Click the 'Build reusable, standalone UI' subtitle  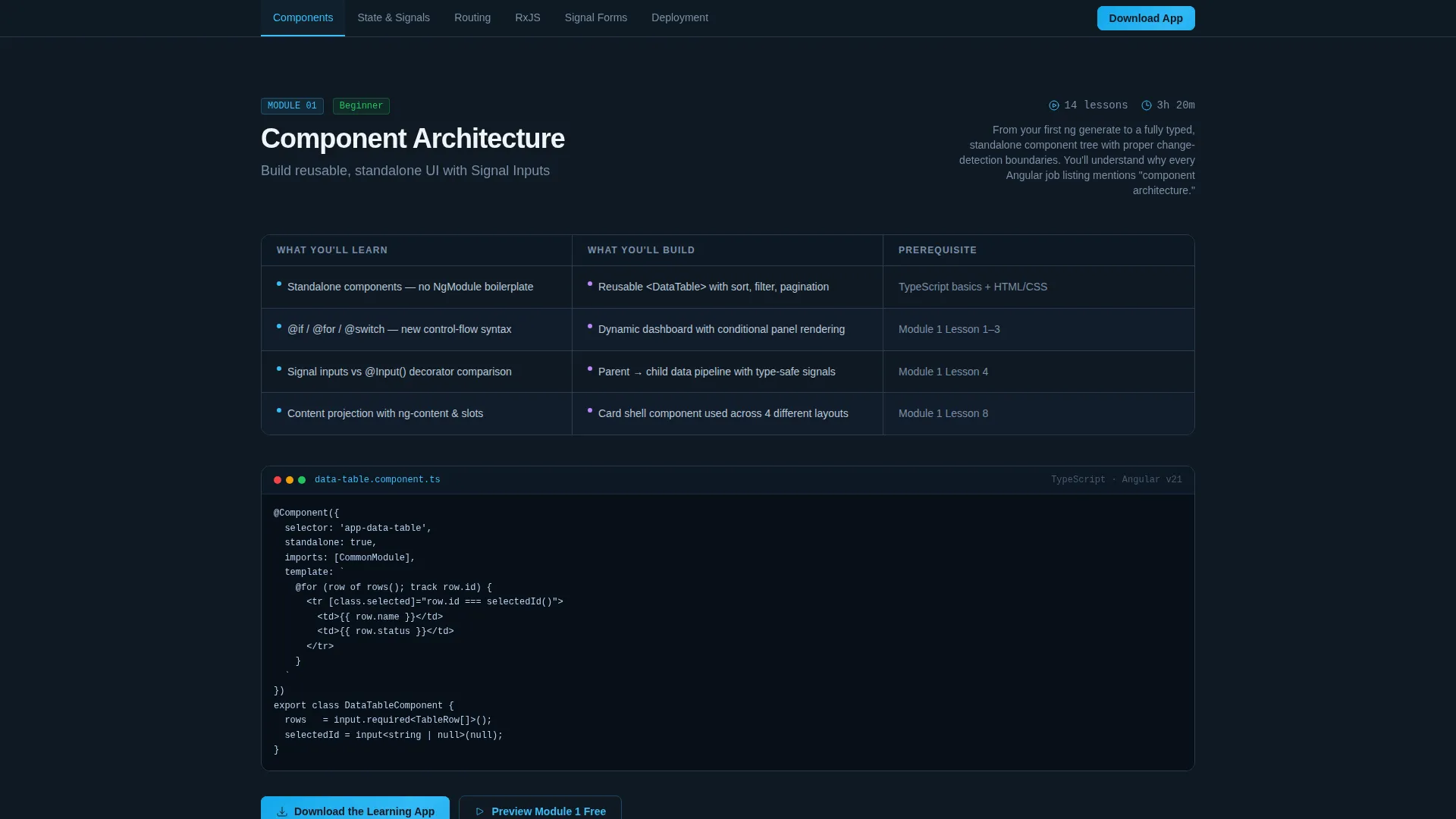pos(405,171)
